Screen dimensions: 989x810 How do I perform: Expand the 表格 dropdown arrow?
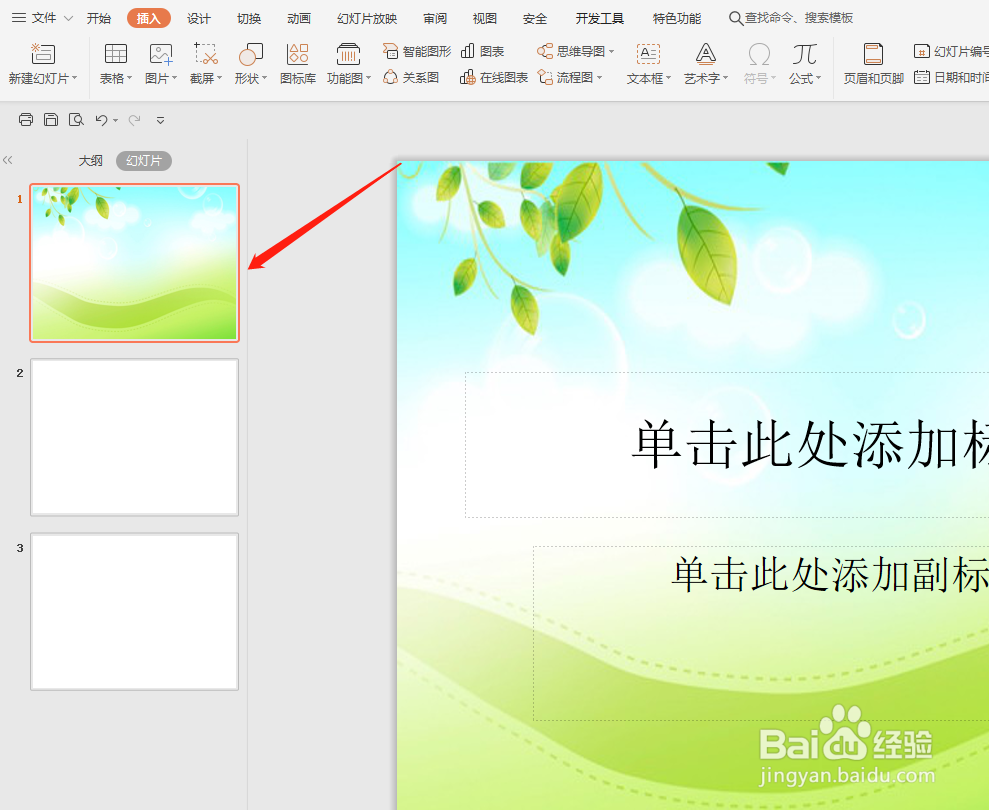click(129, 78)
